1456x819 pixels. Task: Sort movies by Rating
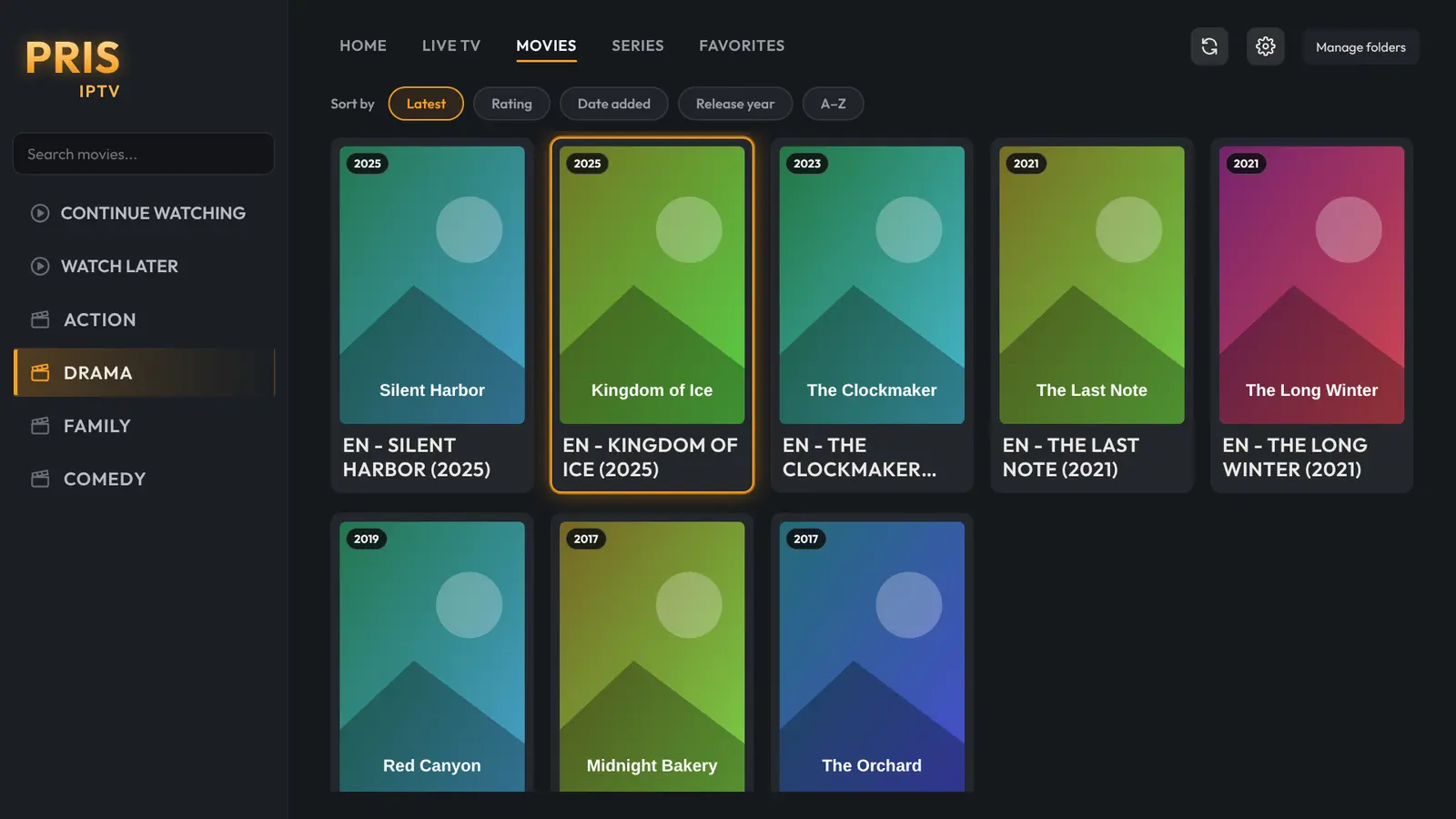click(x=511, y=104)
